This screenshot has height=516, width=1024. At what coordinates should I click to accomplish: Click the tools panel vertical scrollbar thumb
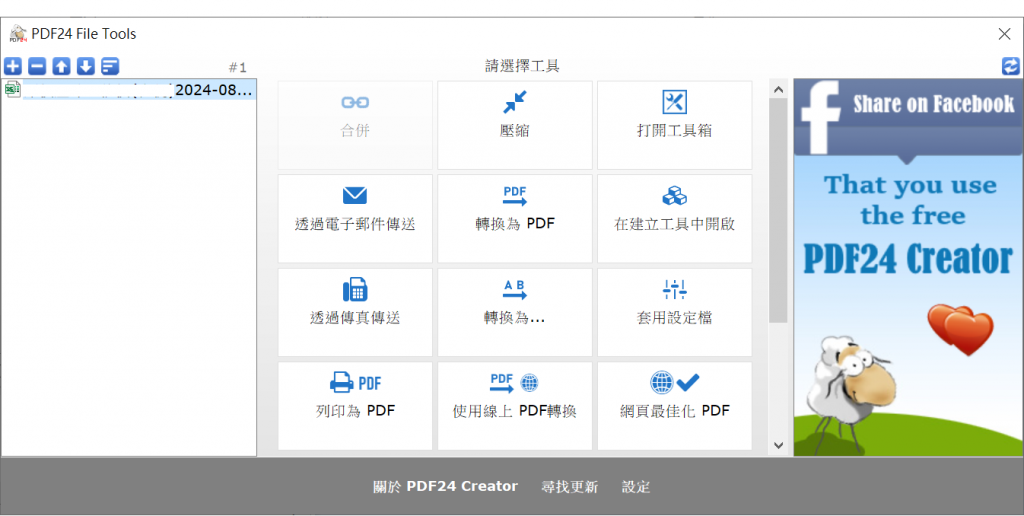pos(778,210)
